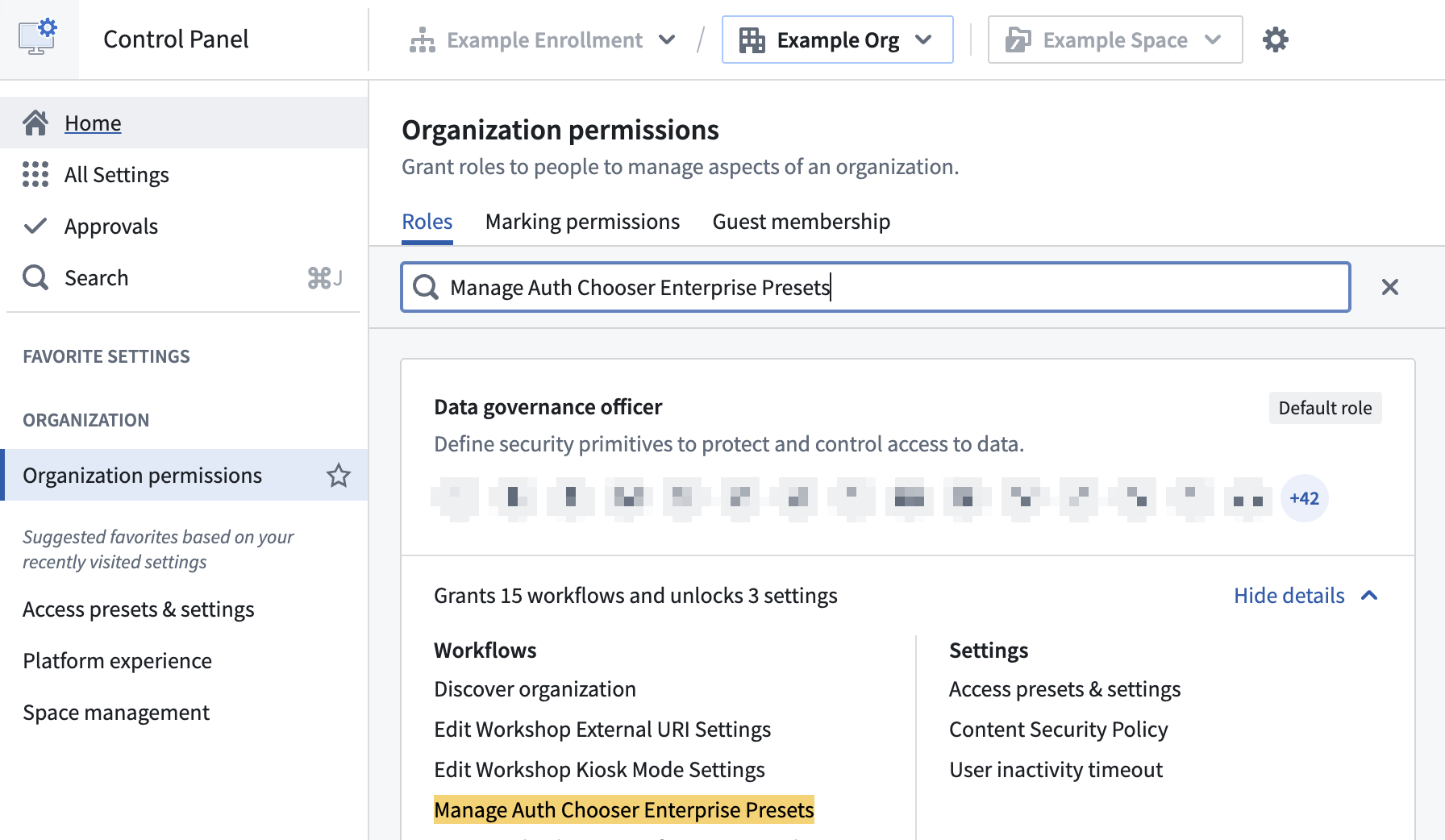Clear the search field with the X
This screenshot has height=840, width=1445.
tap(1390, 287)
